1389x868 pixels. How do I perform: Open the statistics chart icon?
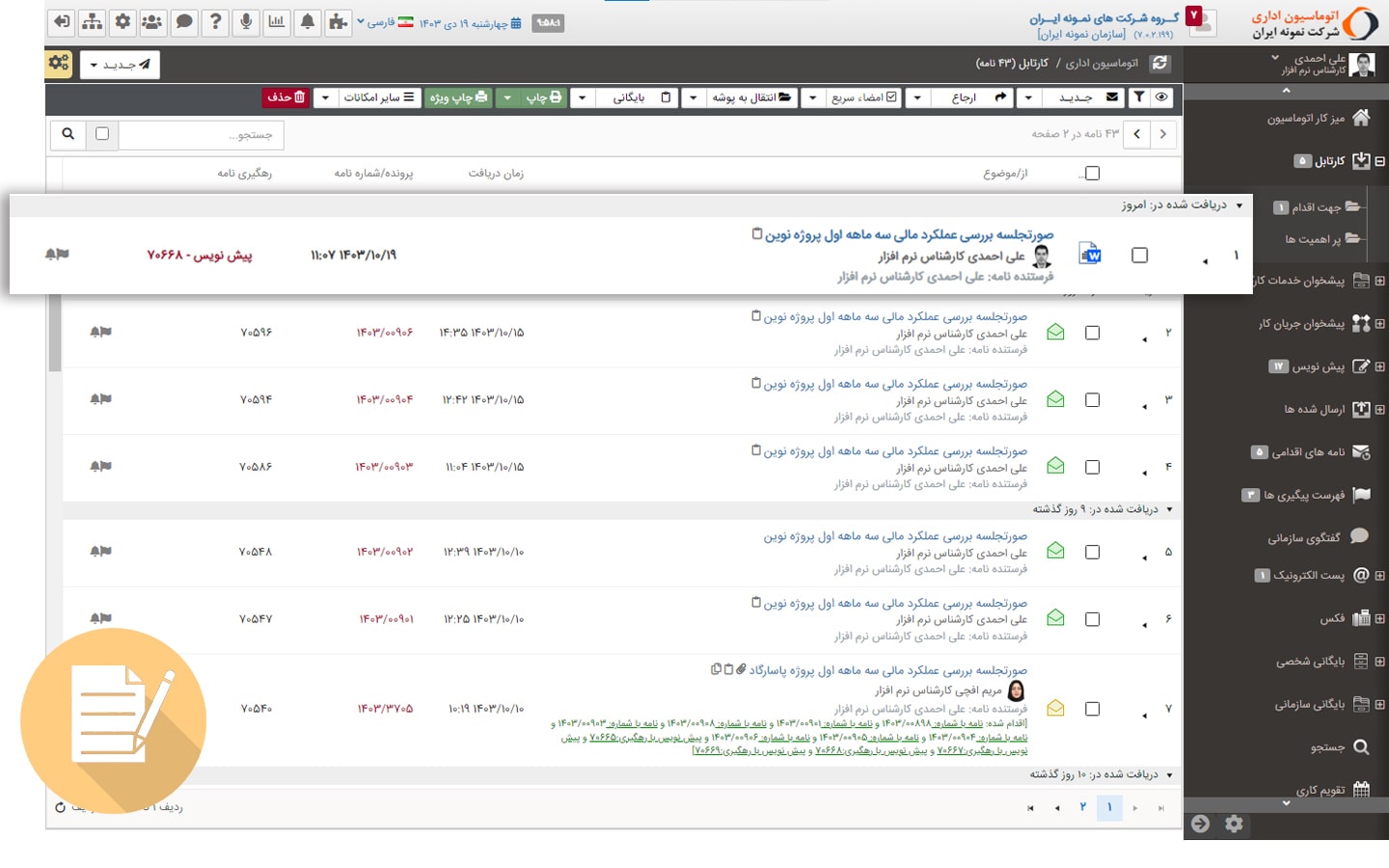tap(277, 21)
